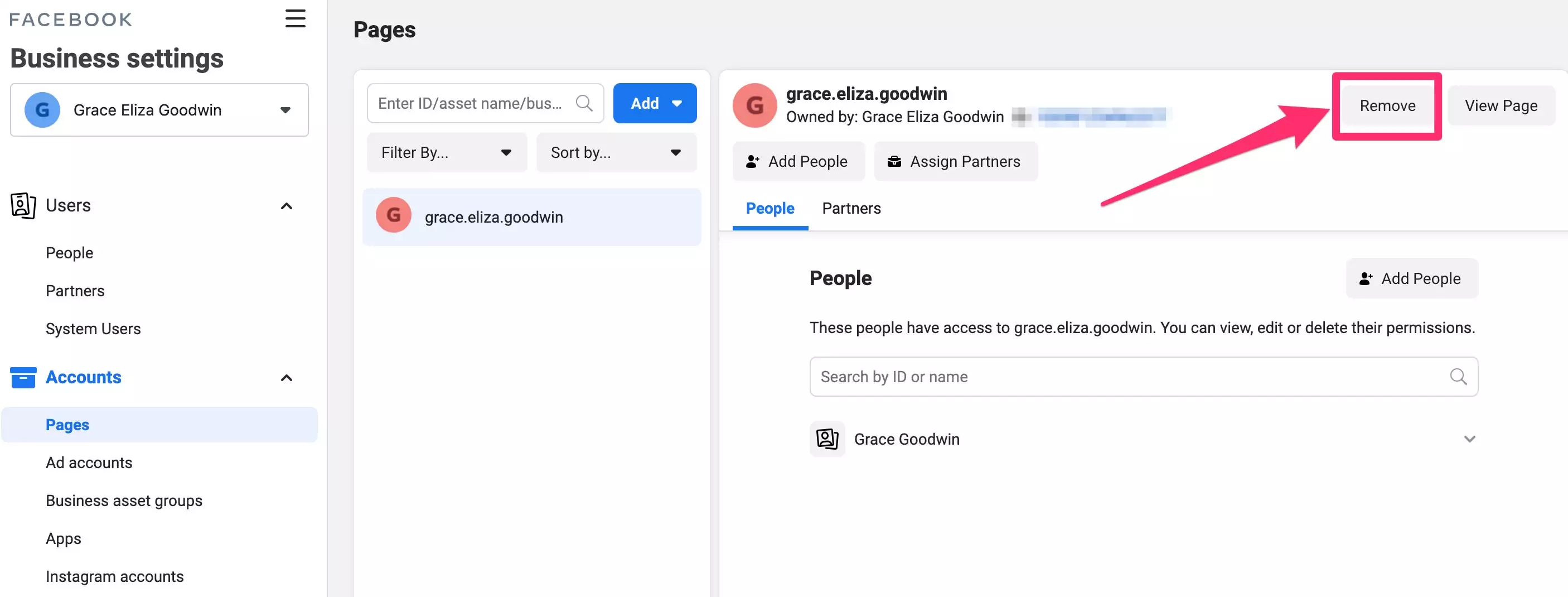1568x597 pixels.
Task: Switch to the Partners tab
Action: tap(851, 208)
